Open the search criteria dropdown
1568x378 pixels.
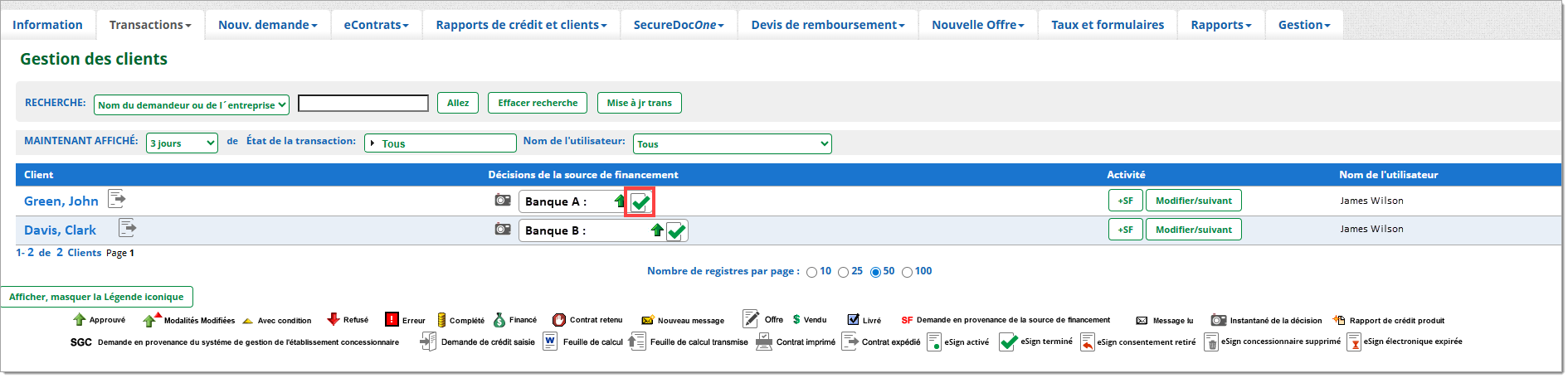click(x=192, y=104)
